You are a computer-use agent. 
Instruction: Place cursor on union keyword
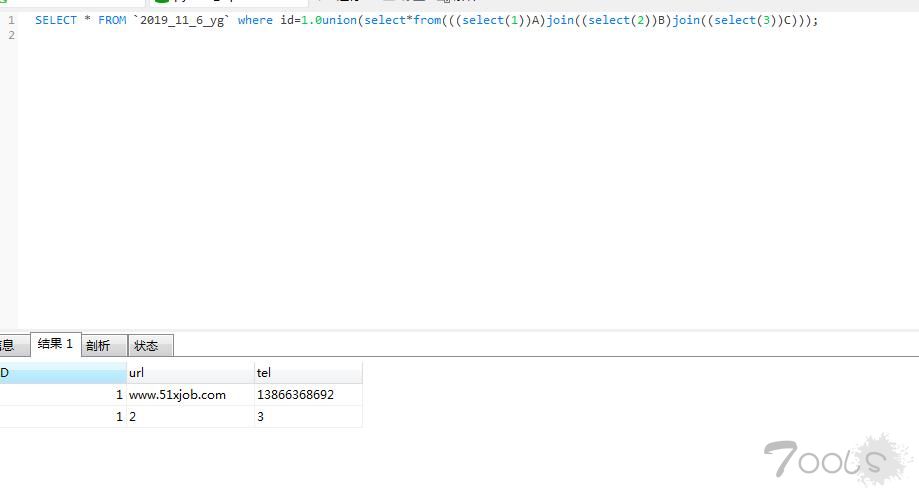(339, 20)
